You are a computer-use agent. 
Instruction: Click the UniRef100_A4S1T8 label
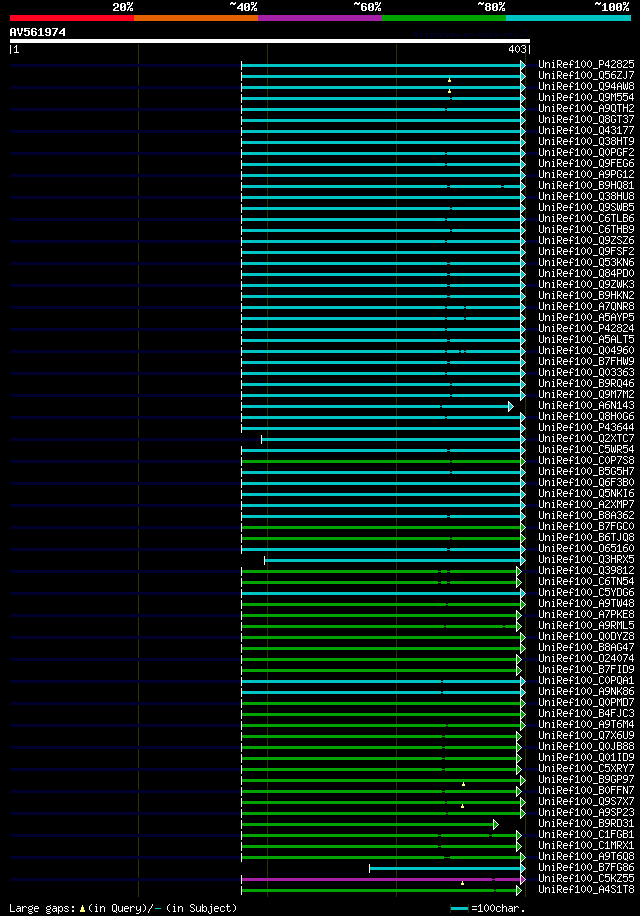tap(586, 890)
